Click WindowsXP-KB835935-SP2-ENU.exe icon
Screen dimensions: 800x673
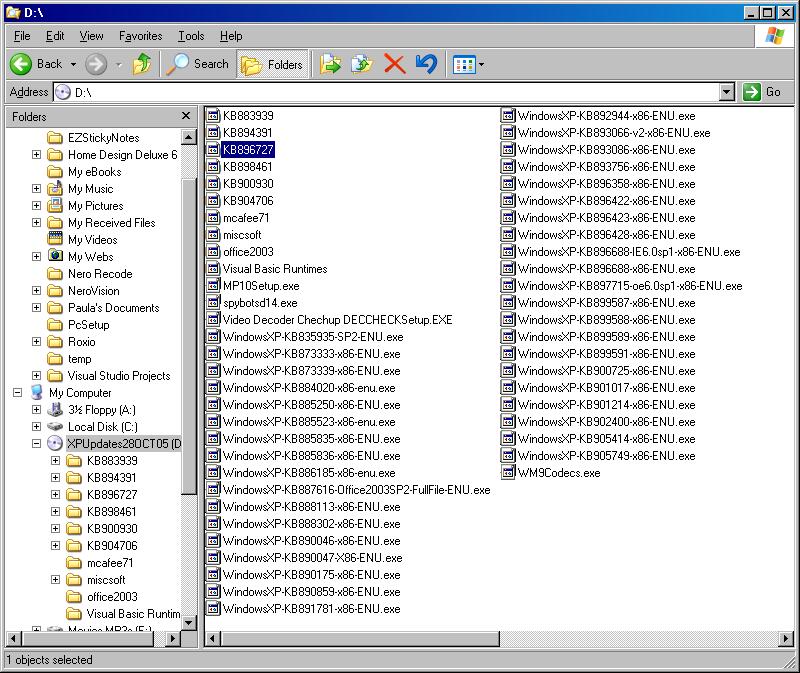point(213,337)
